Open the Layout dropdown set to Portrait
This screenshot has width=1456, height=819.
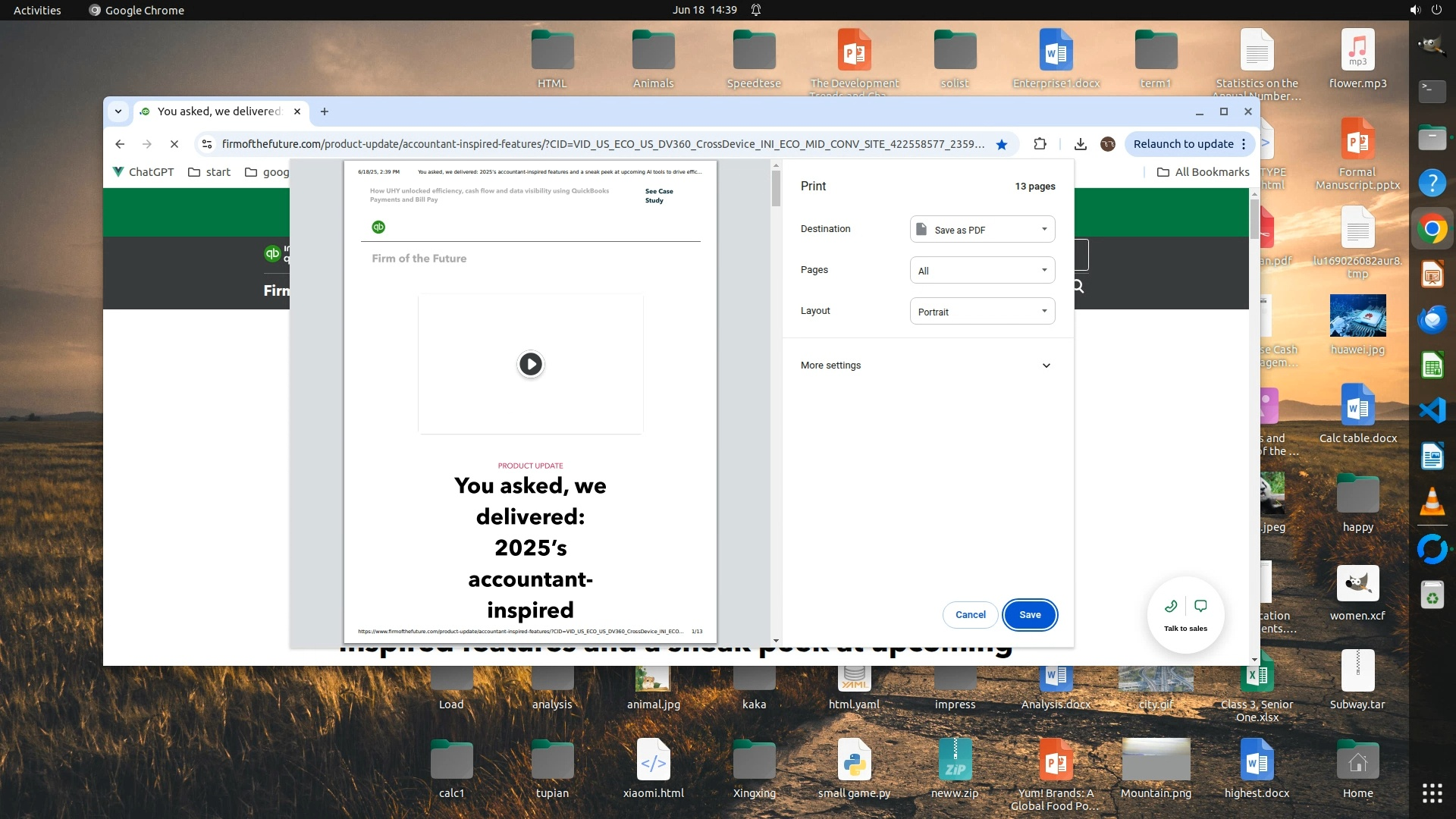point(982,311)
